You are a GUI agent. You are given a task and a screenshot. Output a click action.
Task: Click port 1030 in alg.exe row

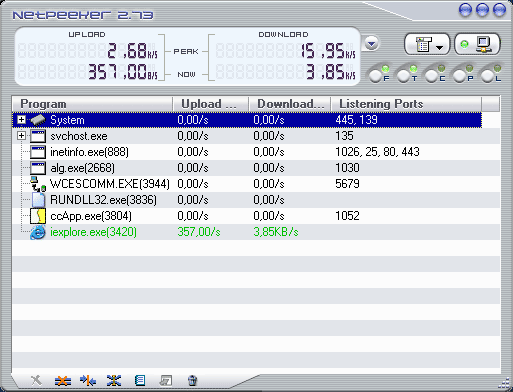347,168
